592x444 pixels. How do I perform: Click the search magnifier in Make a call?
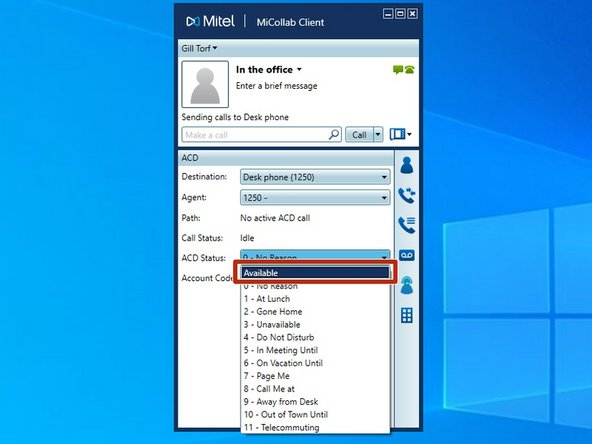(x=334, y=134)
